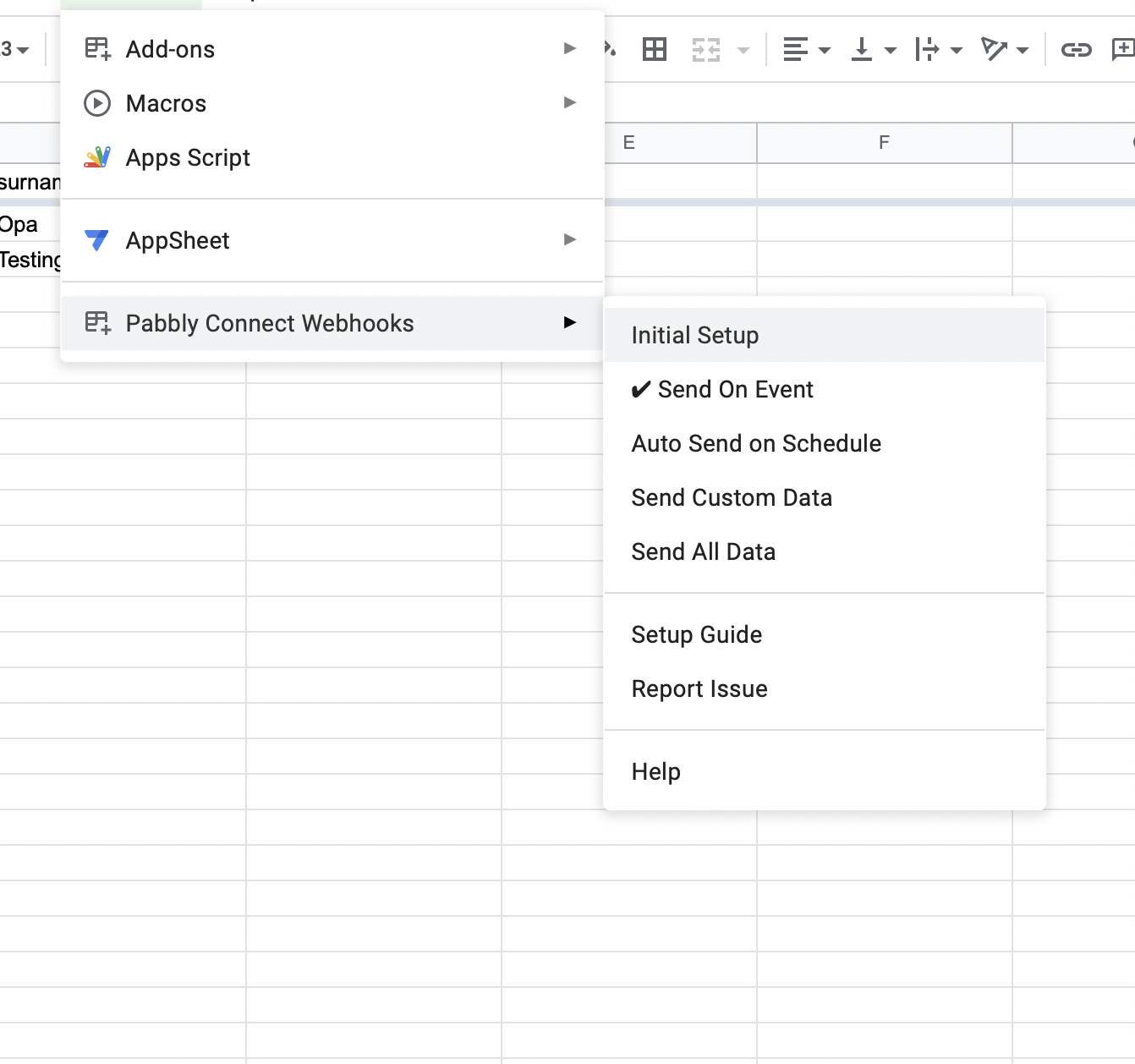The width and height of the screenshot is (1135, 1064).
Task: Select Auto Send on Schedule
Action: click(825, 443)
